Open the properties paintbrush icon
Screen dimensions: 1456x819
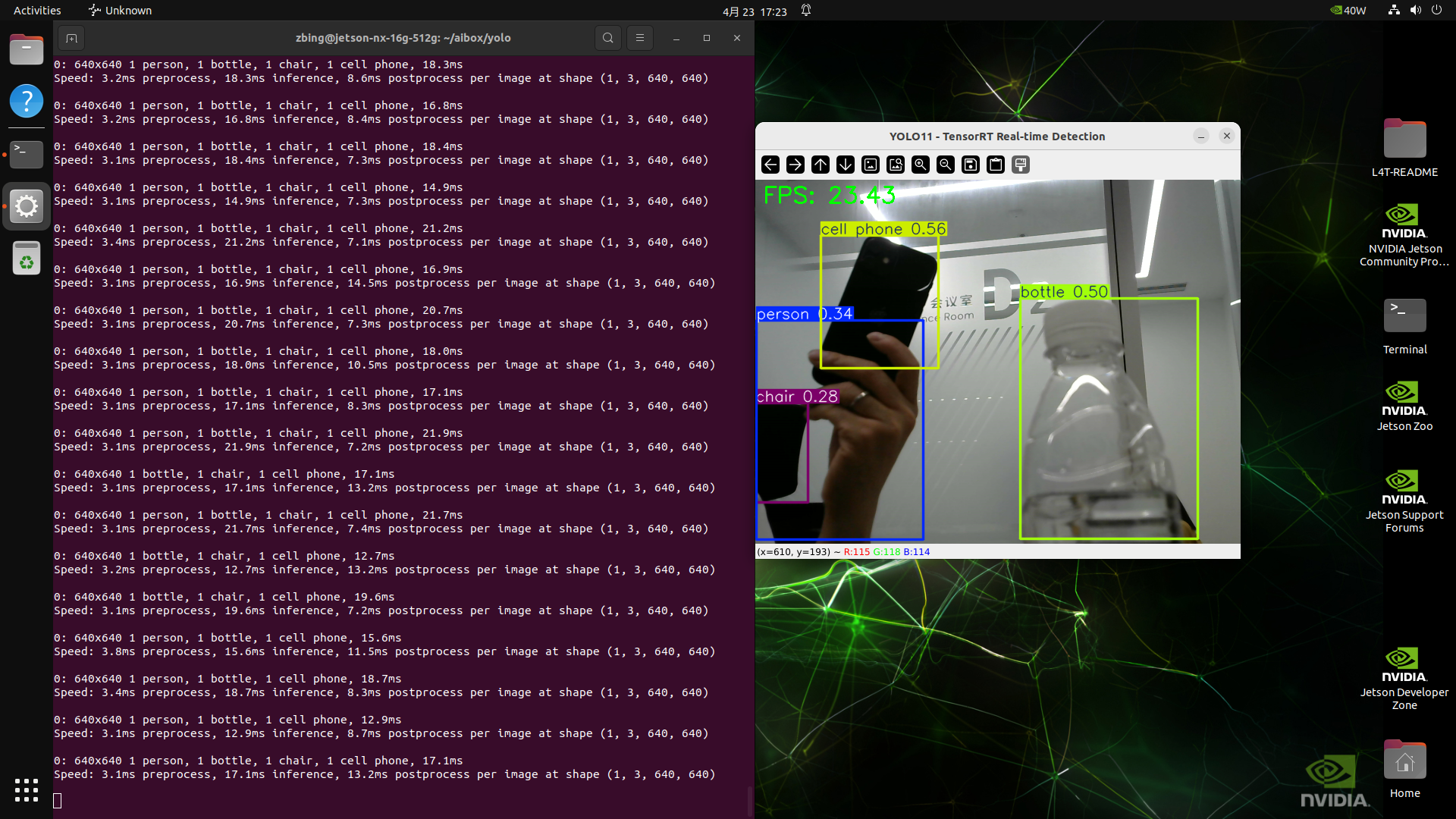(x=1021, y=165)
